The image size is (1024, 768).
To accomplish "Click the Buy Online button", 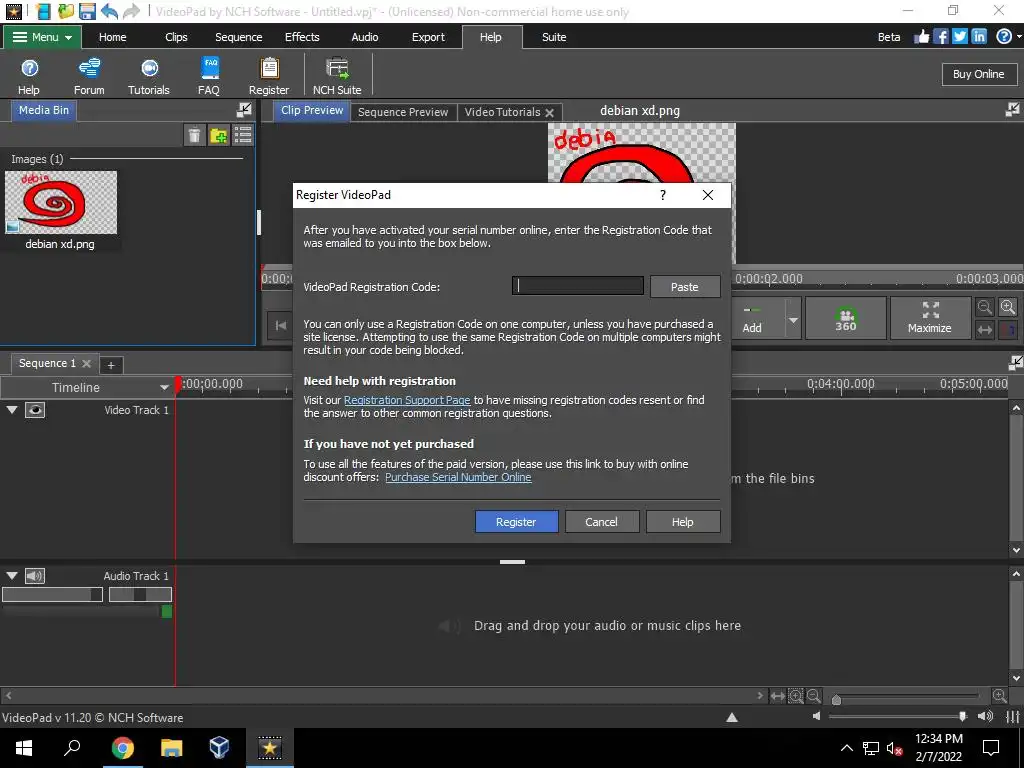I will (978, 74).
